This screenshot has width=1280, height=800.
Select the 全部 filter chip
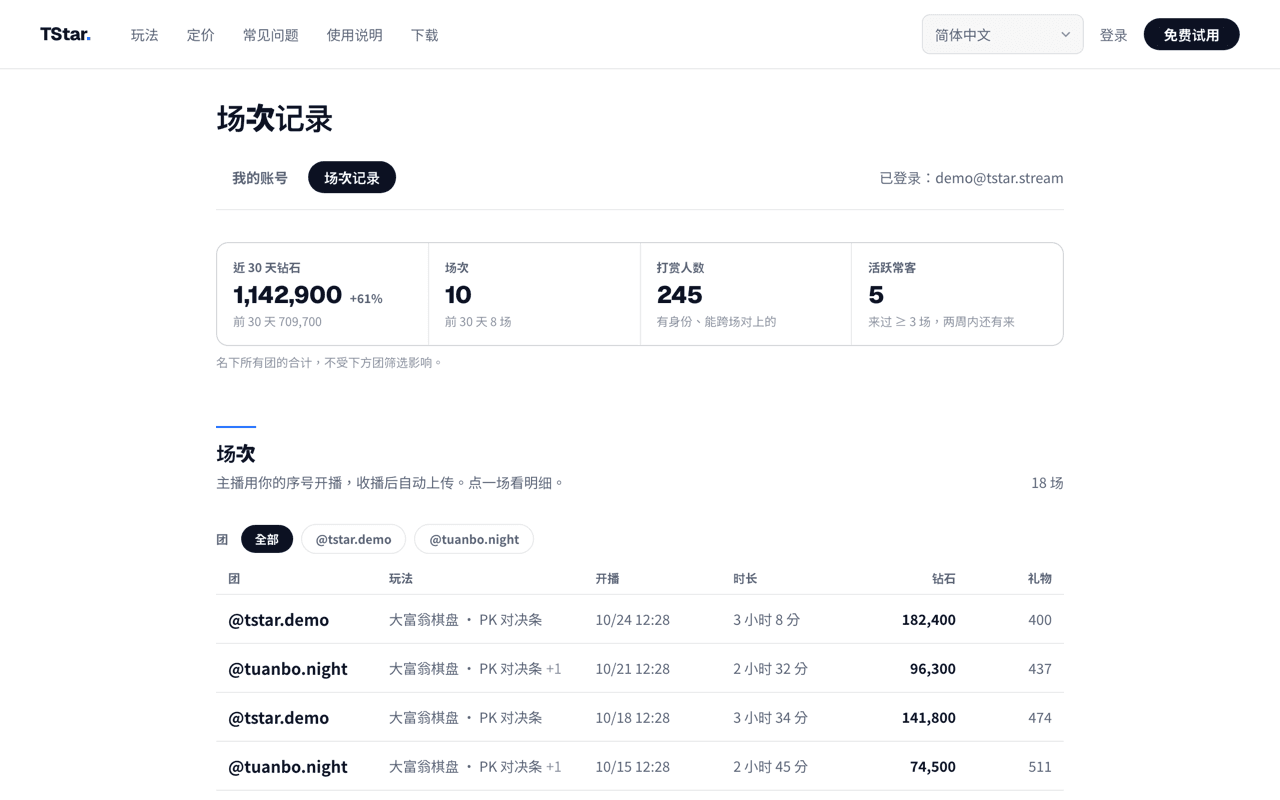pos(267,539)
